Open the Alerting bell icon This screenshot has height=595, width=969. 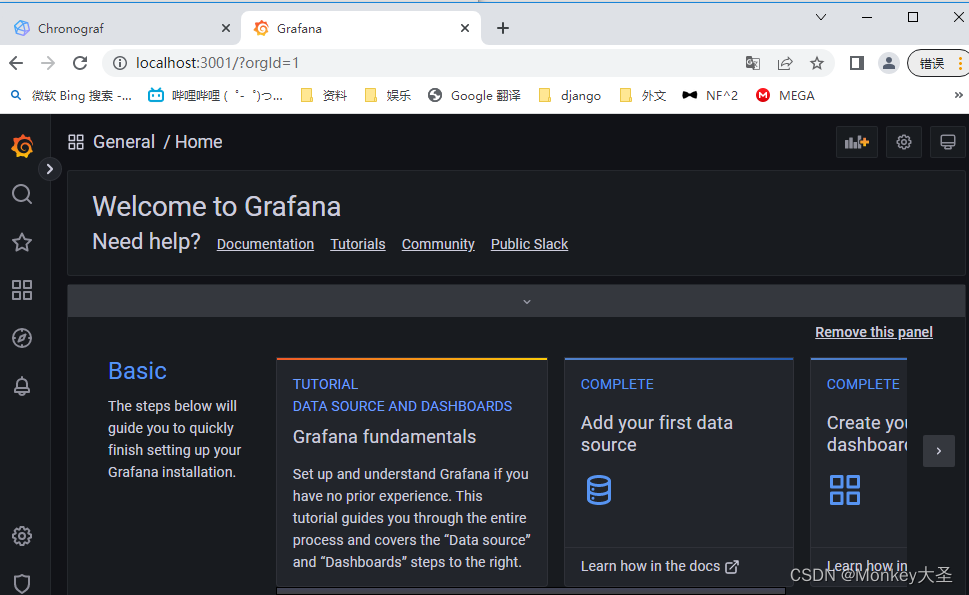[x=22, y=386]
